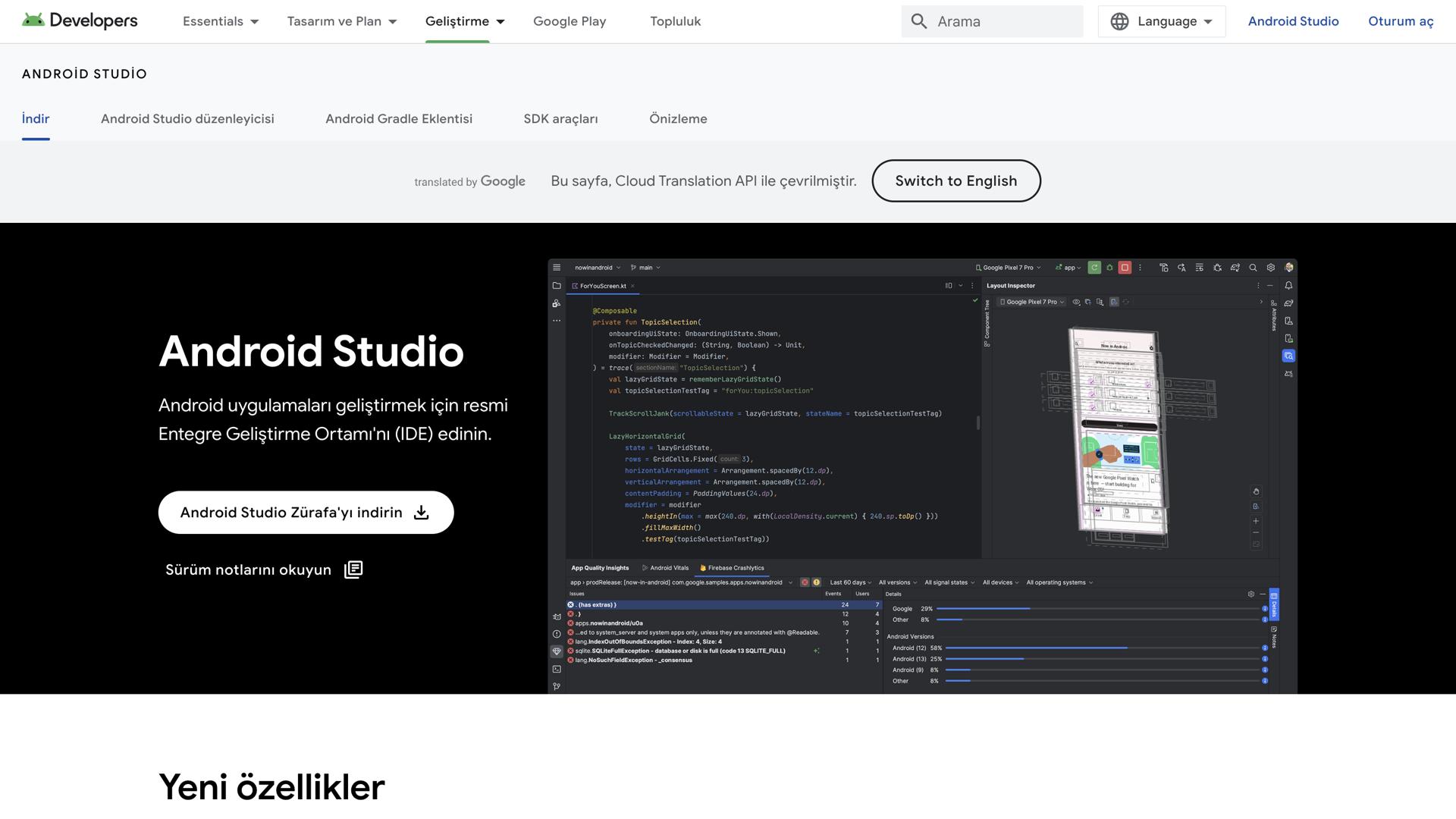Switch to the Firebase Crashlytics tab
Screen dimensions: 1456x819
click(x=732, y=568)
